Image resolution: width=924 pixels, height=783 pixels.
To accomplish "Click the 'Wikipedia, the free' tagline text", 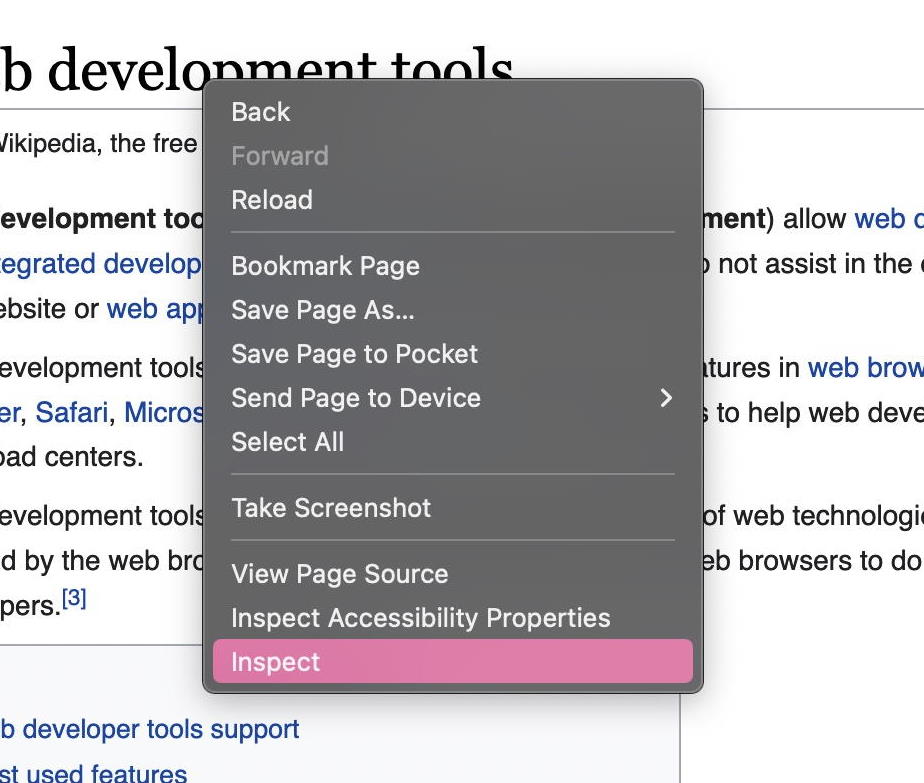I will pyautogui.click(x=98, y=143).
